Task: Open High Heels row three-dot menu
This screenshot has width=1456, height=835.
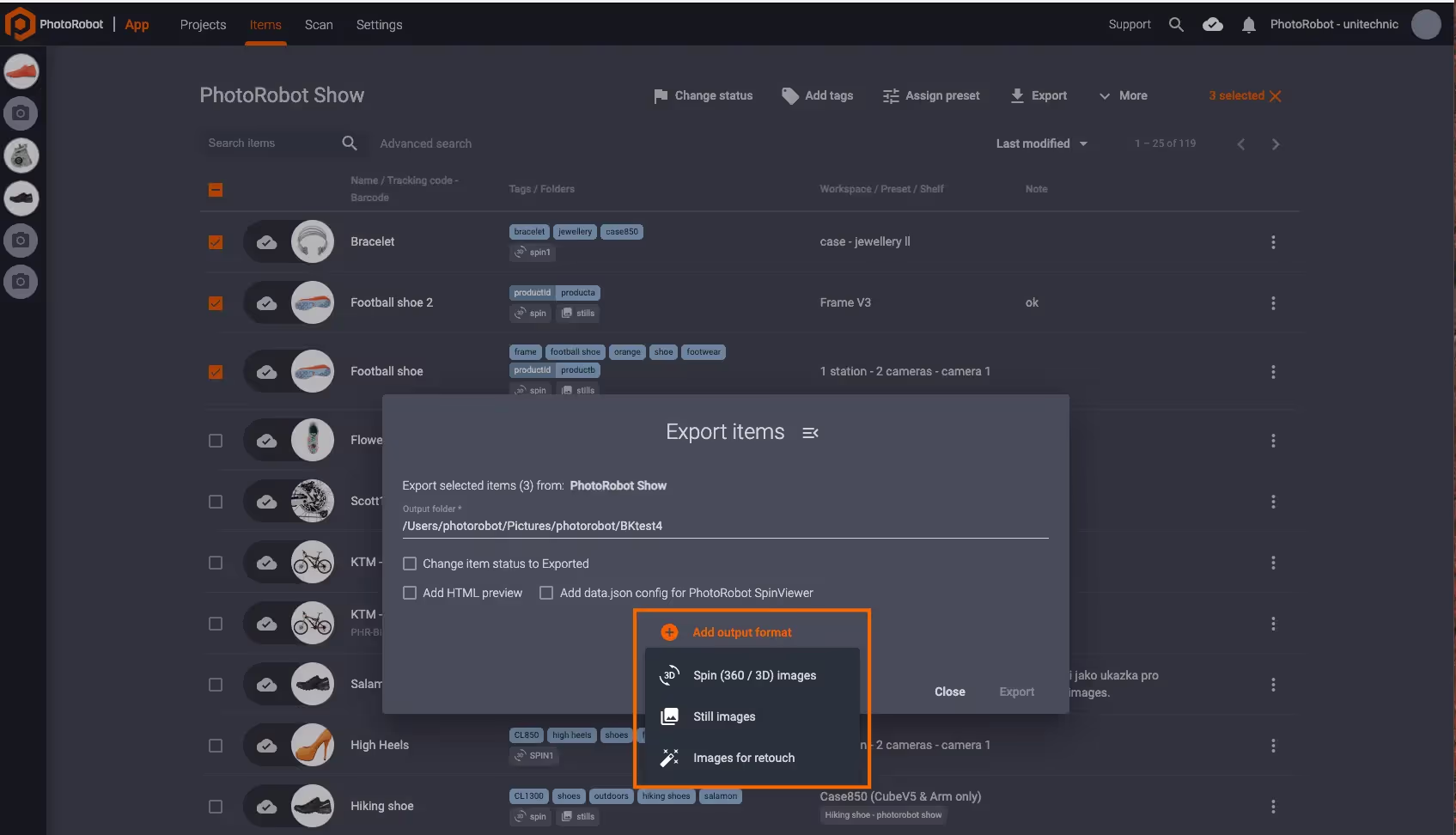Action: [1273, 746]
